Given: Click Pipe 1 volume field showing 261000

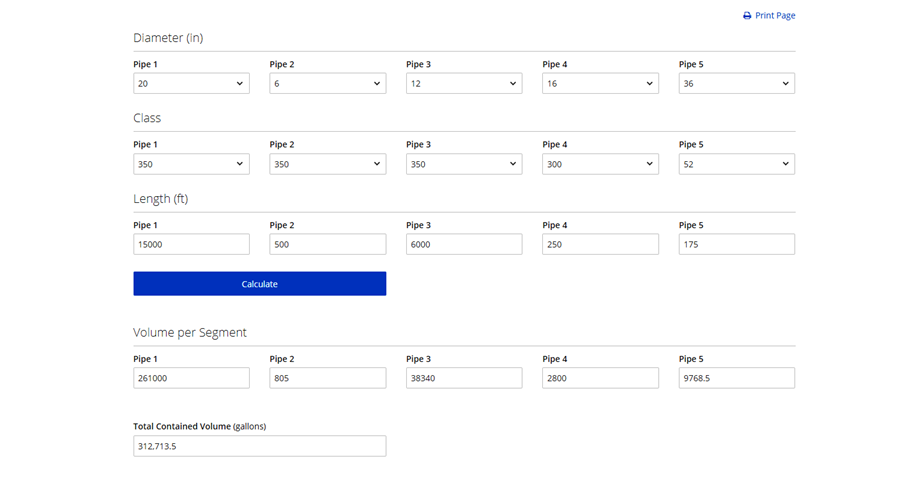Looking at the screenshot, I should (x=191, y=378).
